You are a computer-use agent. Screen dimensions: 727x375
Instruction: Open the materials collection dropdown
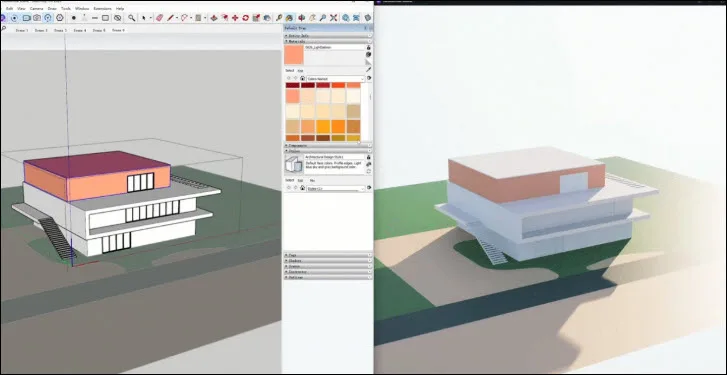point(335,79)
